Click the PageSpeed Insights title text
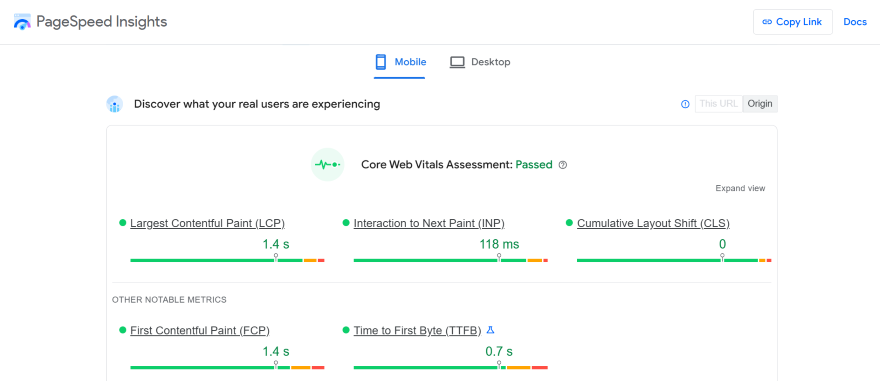This screenshot has width=880, height=381. 102,22
